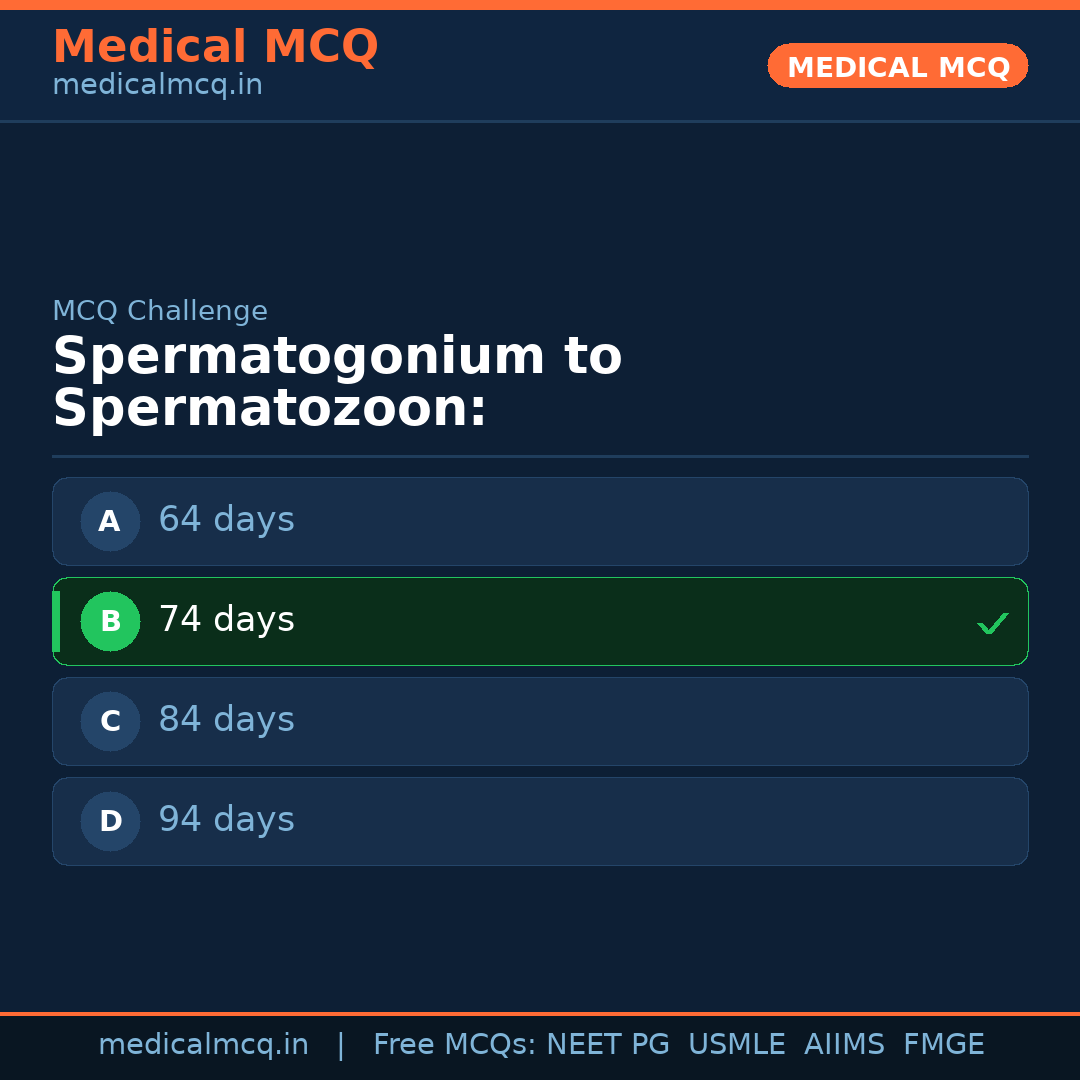The image size is (1080, 1080).
Task: Click the A option circle icon
Action: 110,521
